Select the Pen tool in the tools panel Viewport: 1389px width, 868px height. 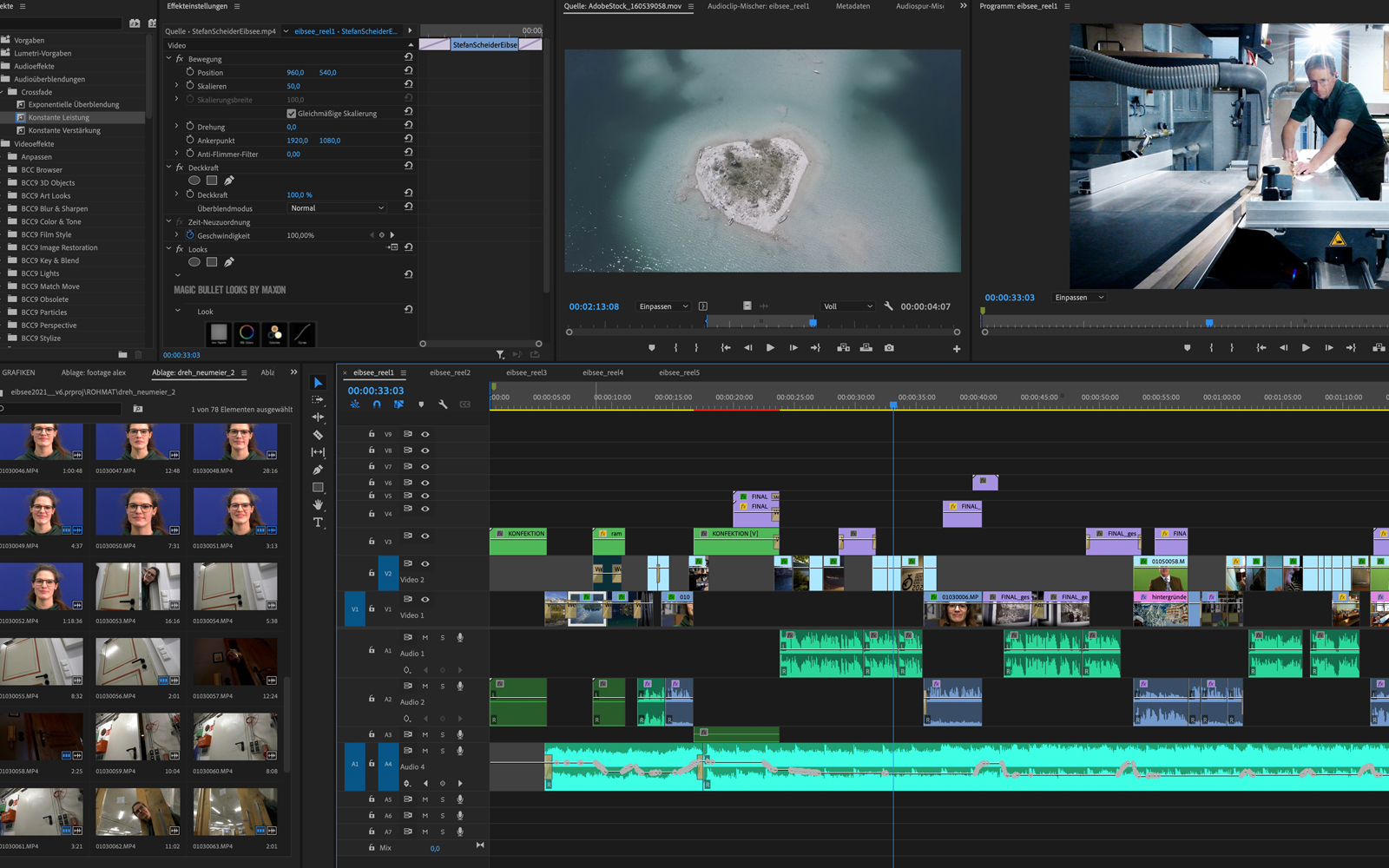(x=318, y=470)
